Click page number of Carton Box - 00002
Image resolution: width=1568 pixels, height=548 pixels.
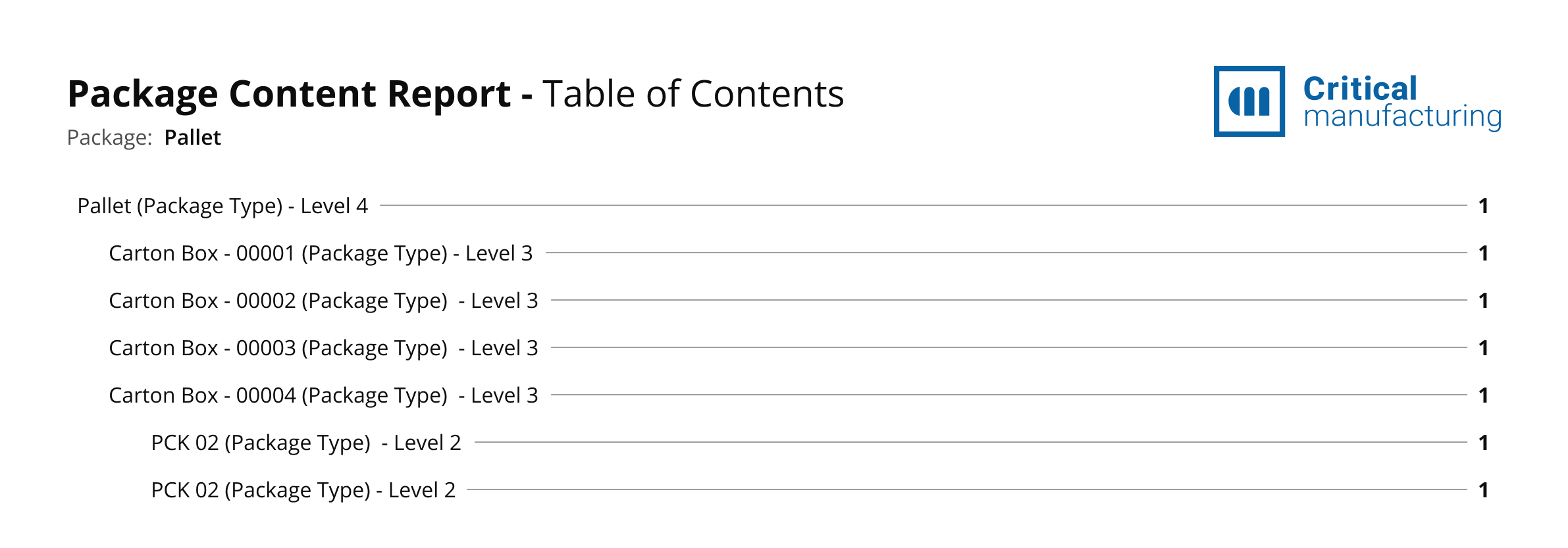click(1483, 301)
